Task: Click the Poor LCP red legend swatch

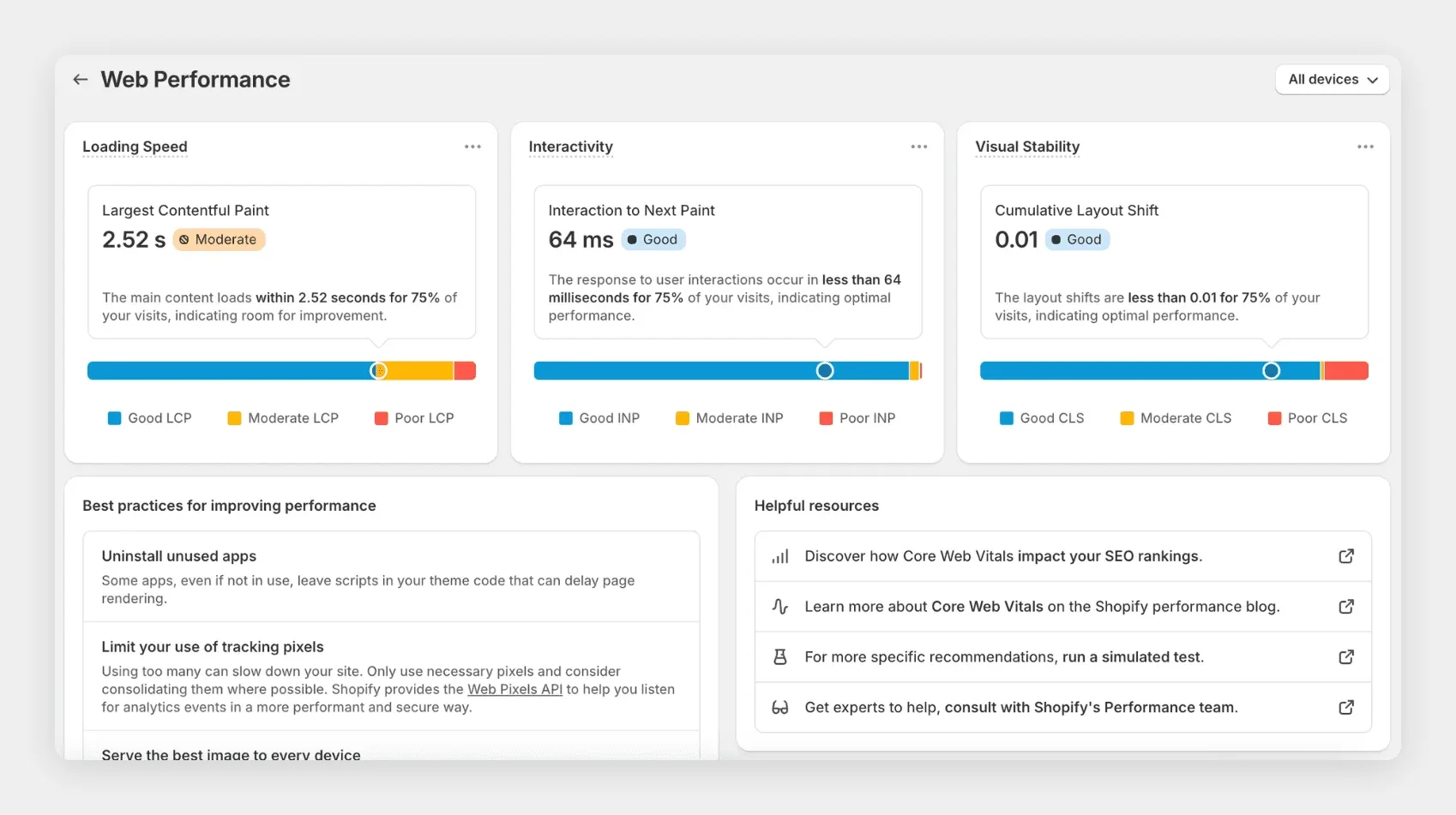Action: point(382,418)
